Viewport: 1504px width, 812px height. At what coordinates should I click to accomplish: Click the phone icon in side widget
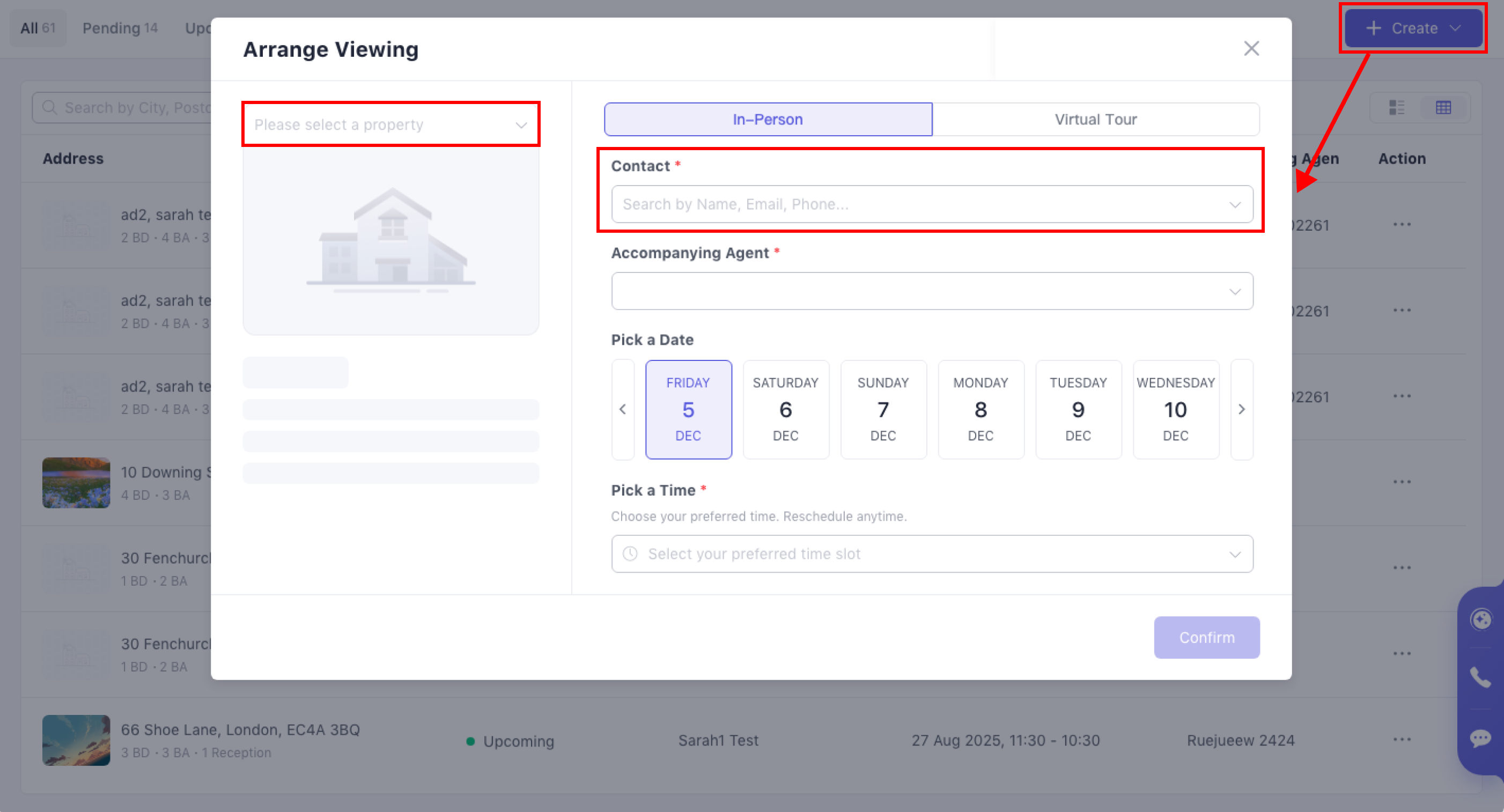pyautogui.click(x=1480, y=677)
